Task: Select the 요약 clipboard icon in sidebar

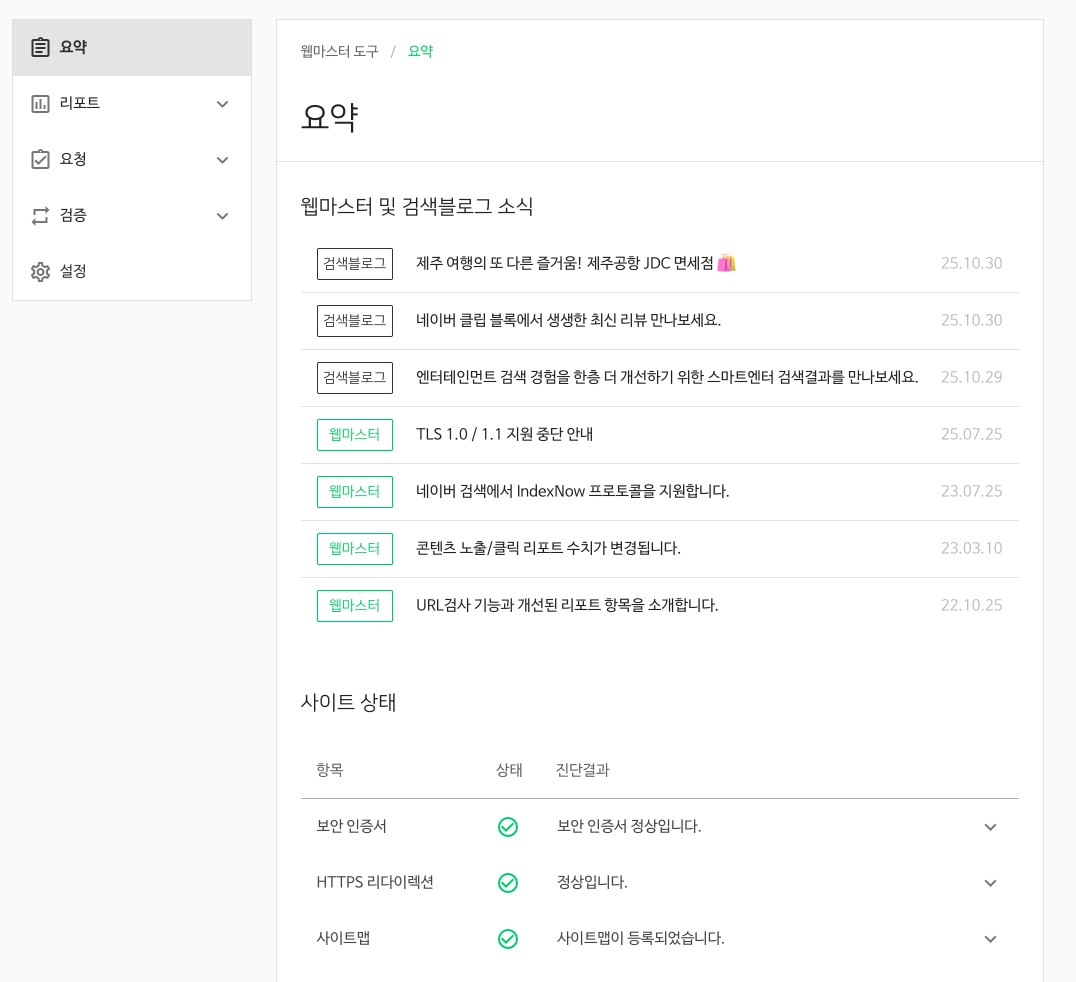Action: pos(40,47)
